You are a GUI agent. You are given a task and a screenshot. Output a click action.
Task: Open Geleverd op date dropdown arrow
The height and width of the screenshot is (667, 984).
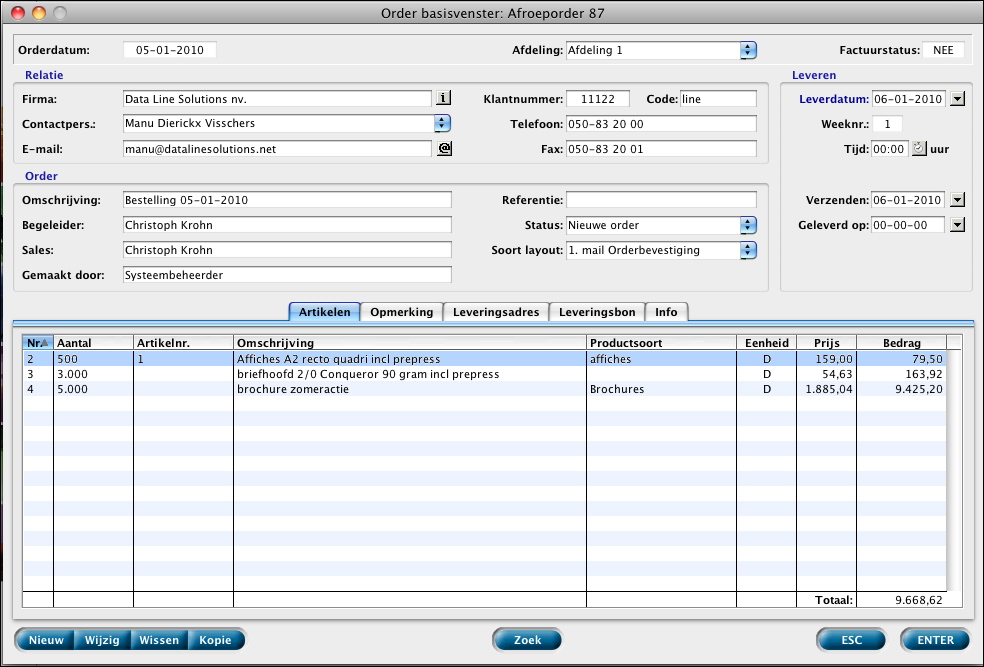[x=957, y=225]
